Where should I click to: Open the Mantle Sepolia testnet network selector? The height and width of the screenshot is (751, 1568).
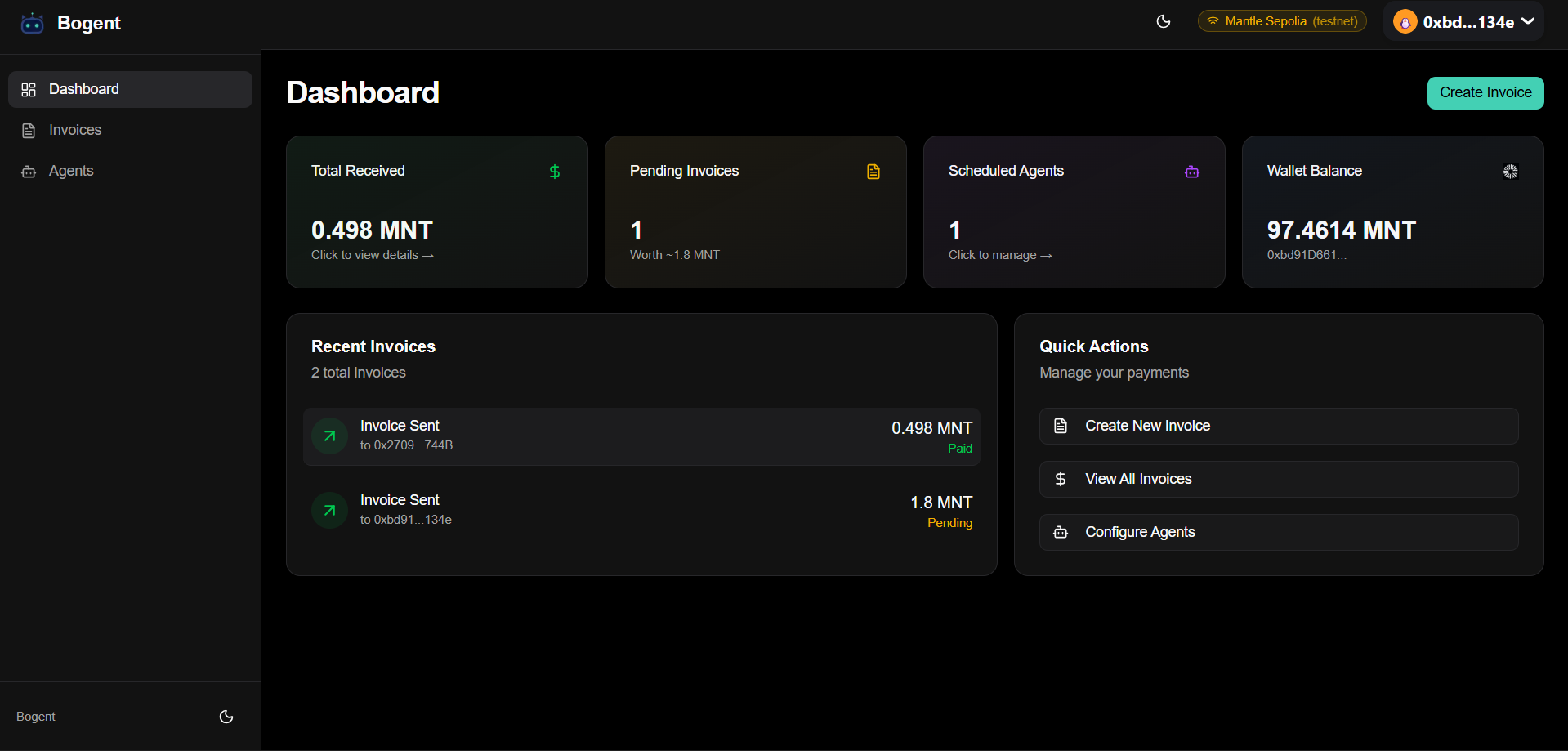click(x=1281, y=21)
